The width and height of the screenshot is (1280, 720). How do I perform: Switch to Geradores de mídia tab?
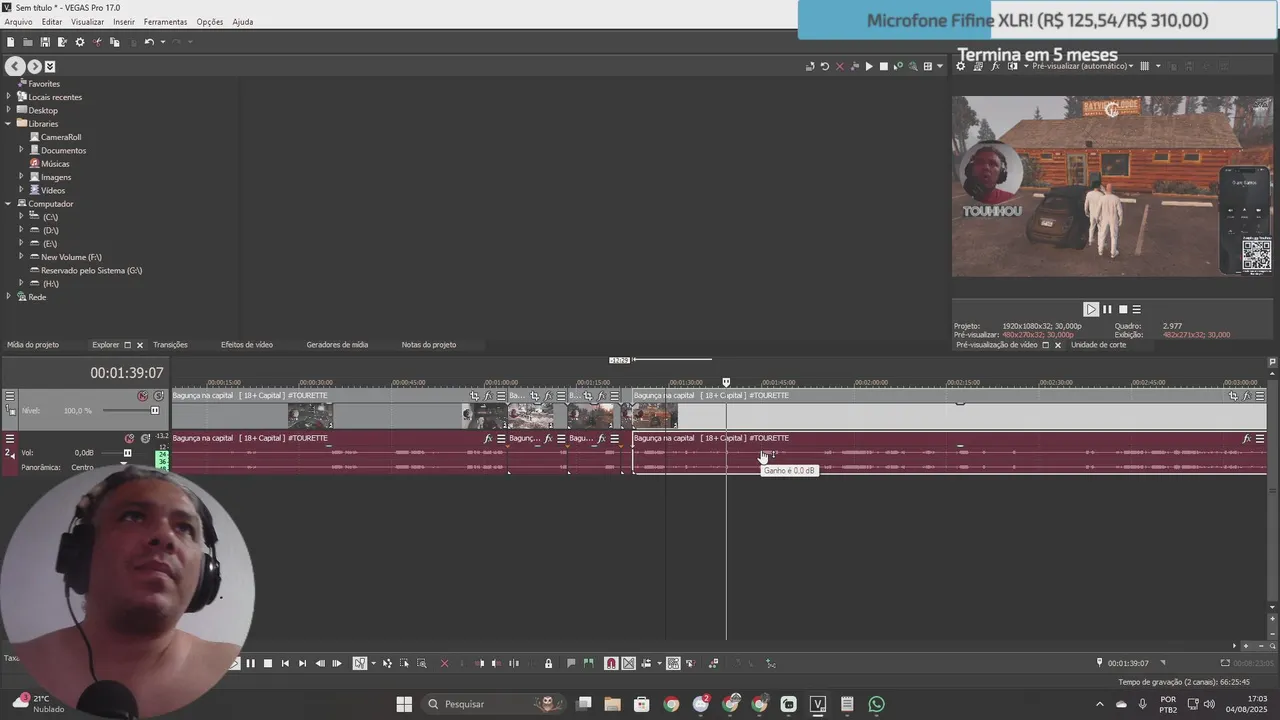click(337, 345)
